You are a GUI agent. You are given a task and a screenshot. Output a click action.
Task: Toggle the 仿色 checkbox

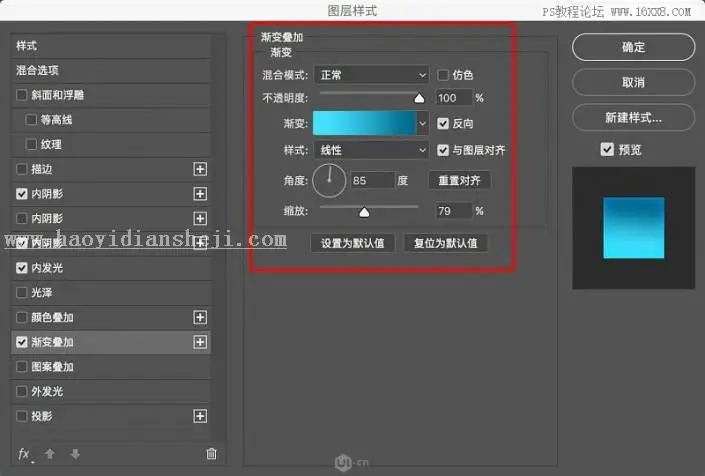click(x=443, y=75)
